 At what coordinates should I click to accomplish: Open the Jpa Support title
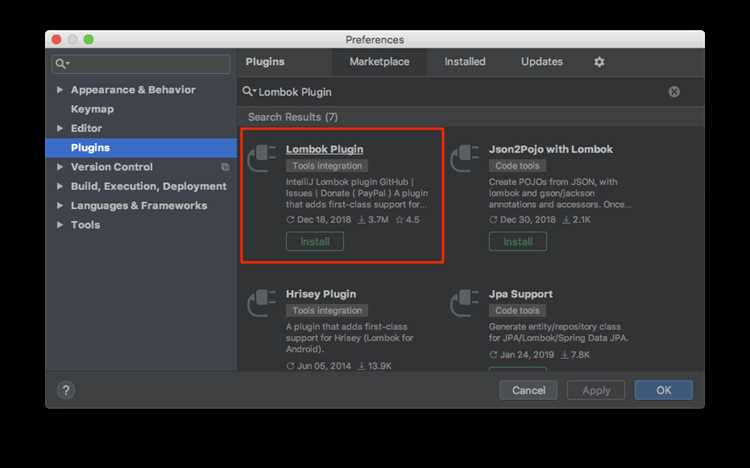tap(520, 294)
